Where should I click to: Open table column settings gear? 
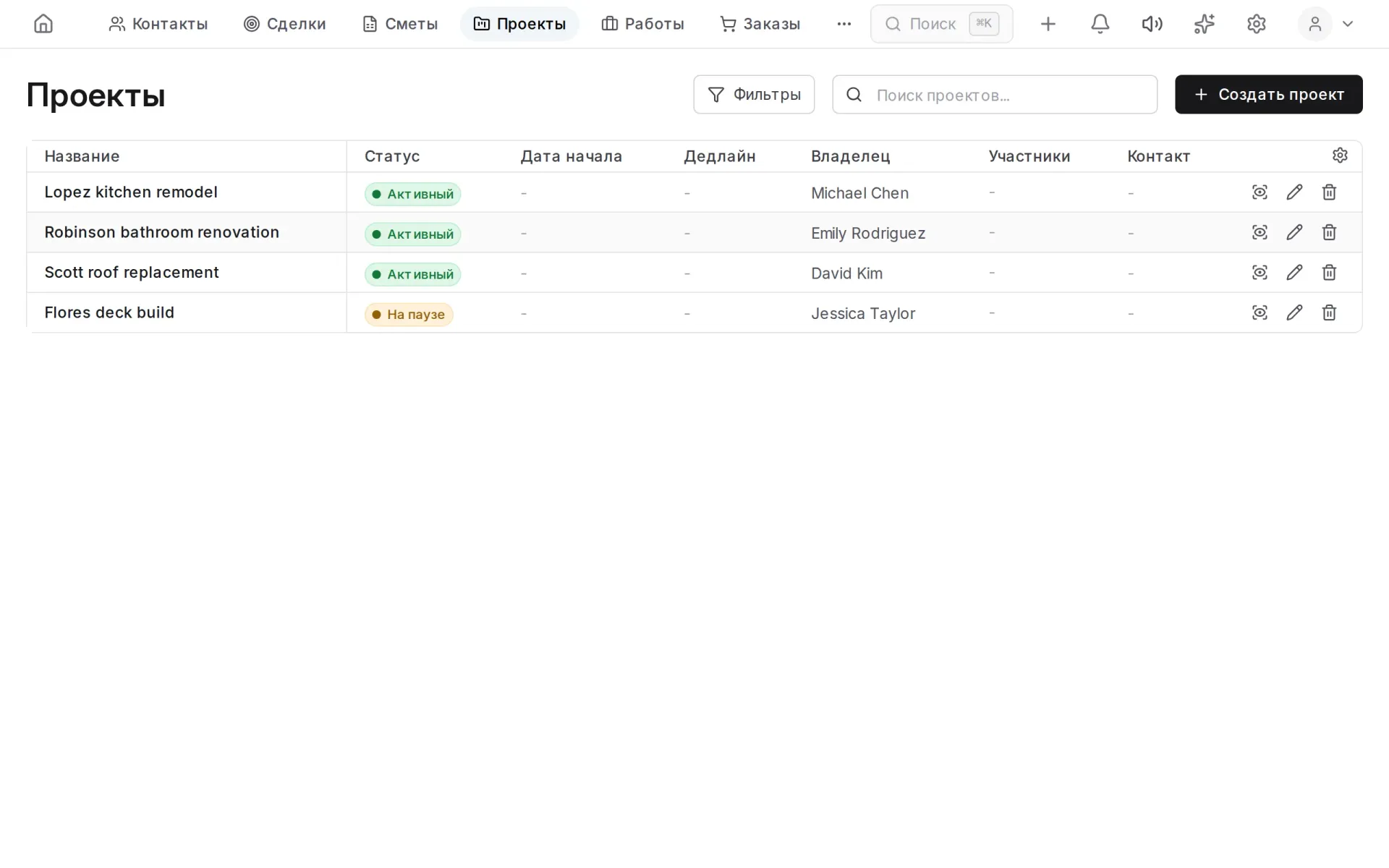[x=1340, y=156]
